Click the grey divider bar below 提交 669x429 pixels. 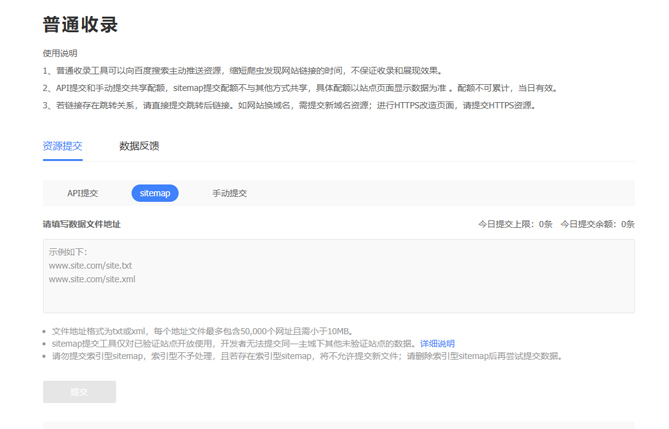click(338, 425)
